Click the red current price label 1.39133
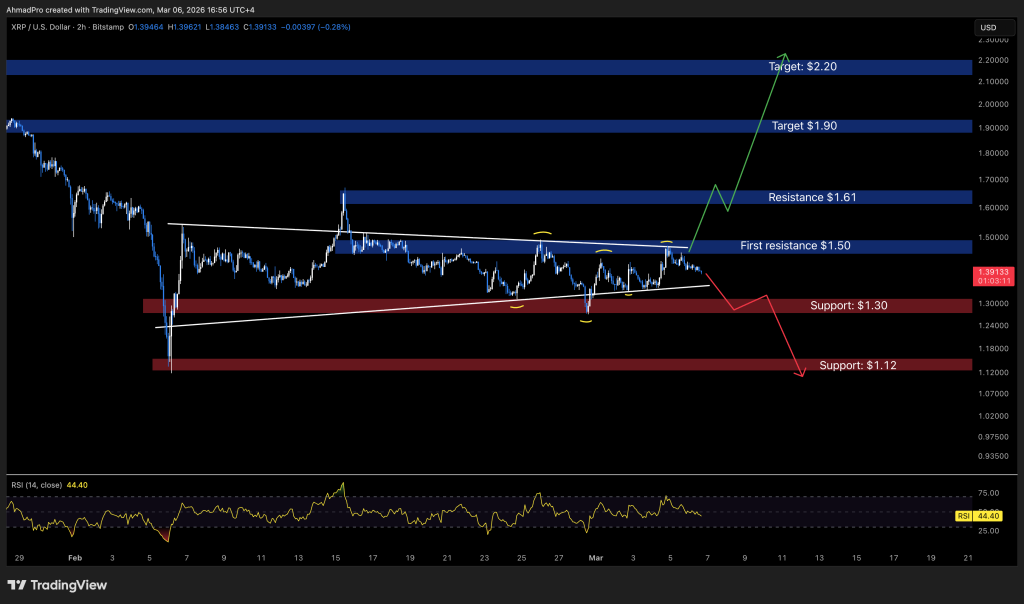The height and width of the screenshot is (604, 1024). 992,272
